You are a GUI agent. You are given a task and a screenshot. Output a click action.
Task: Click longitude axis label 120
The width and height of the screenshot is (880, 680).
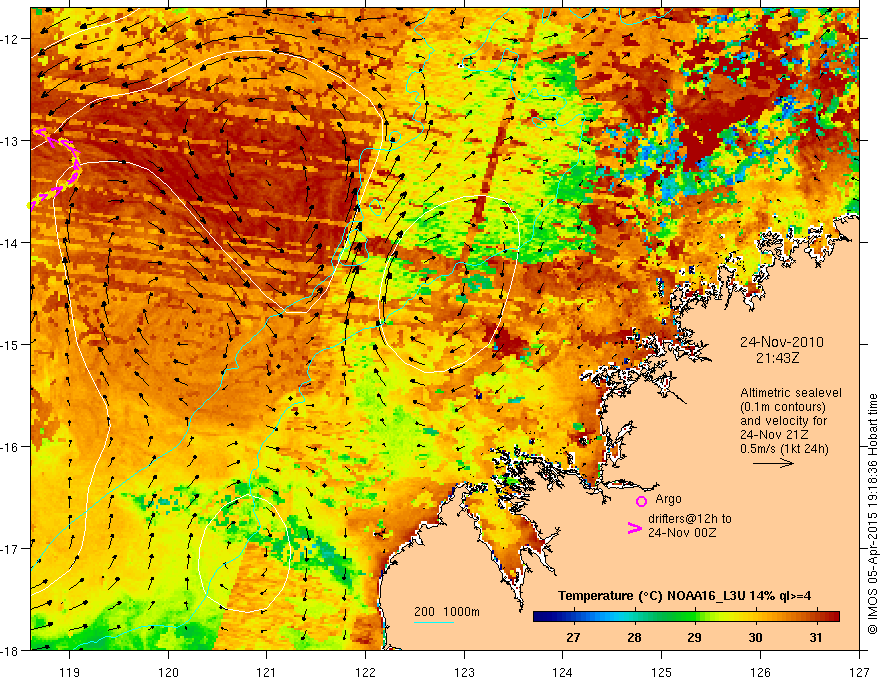[168, 672]
